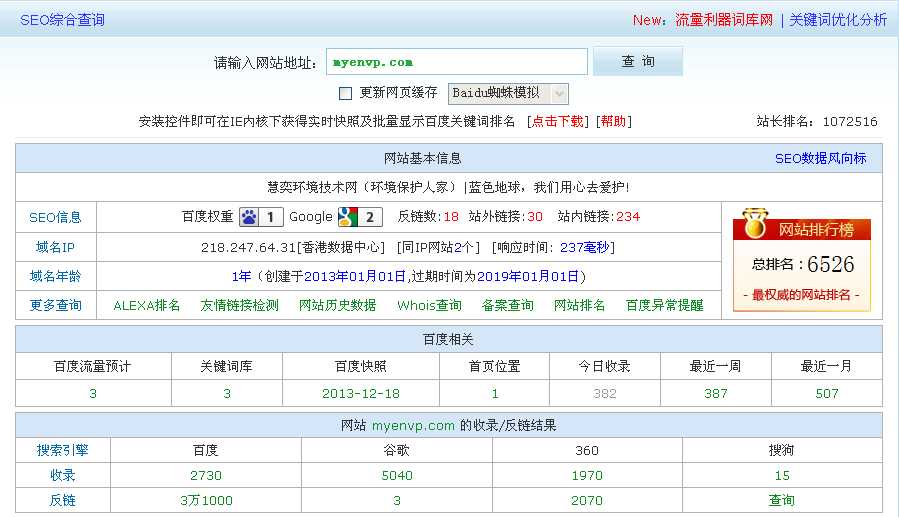Viewport: 899px width, 517px height.
Task: Click the 最近一月 value 507
Action: 827,394
